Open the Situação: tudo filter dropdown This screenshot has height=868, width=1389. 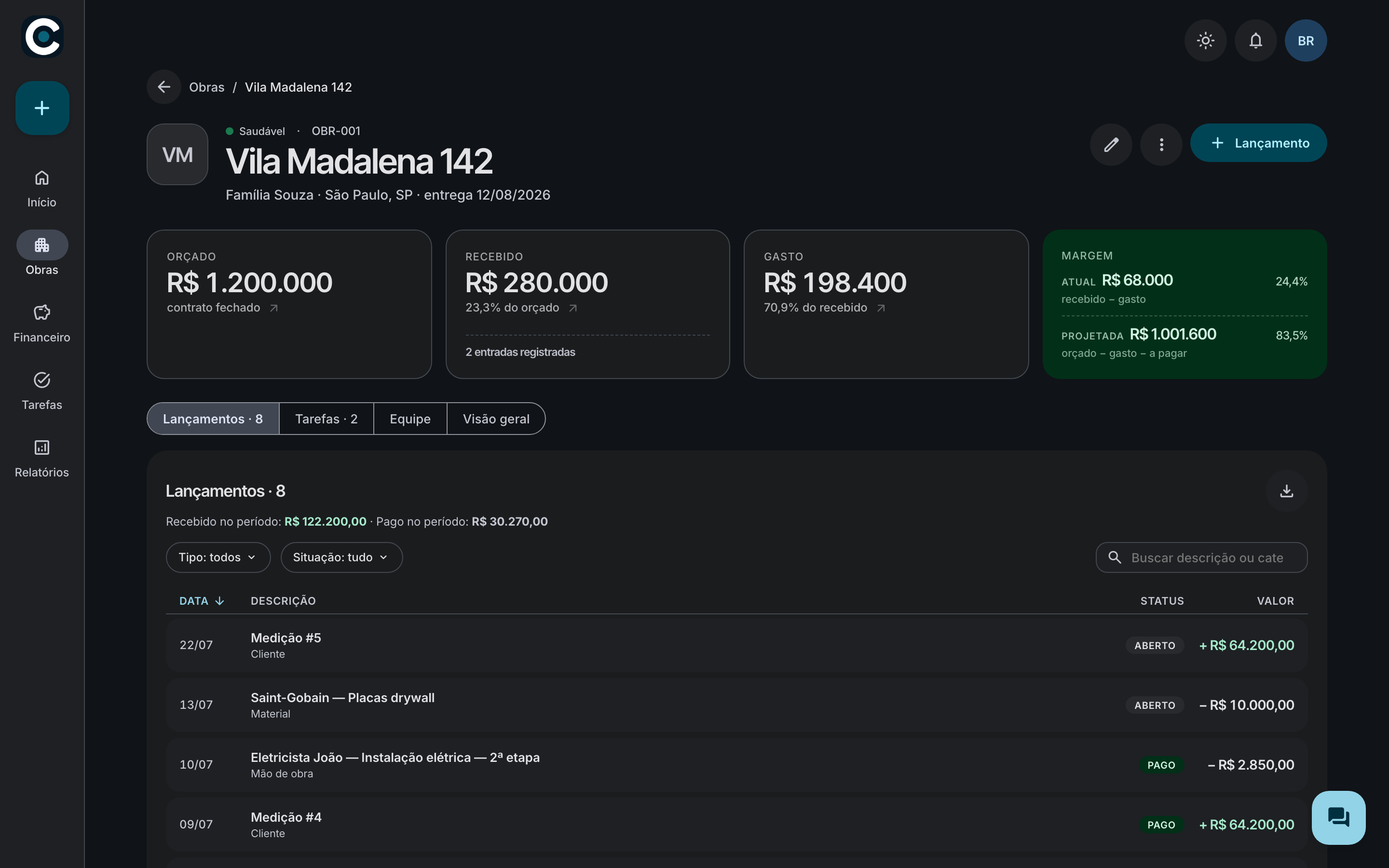[341, 557]
